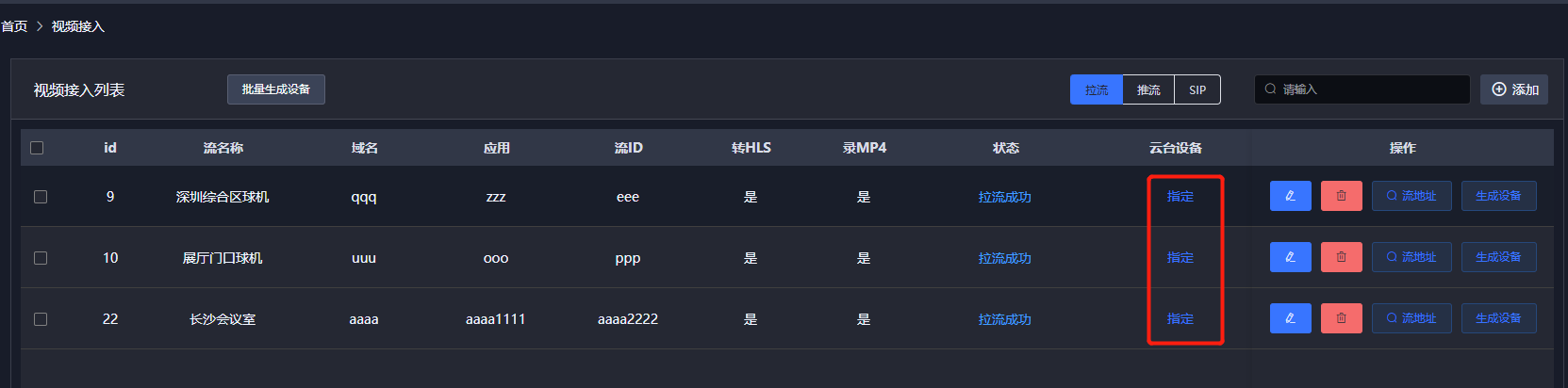Check the checkbox for row id 9
This screenshot has width=1568, height=388.
click(41, 197)
